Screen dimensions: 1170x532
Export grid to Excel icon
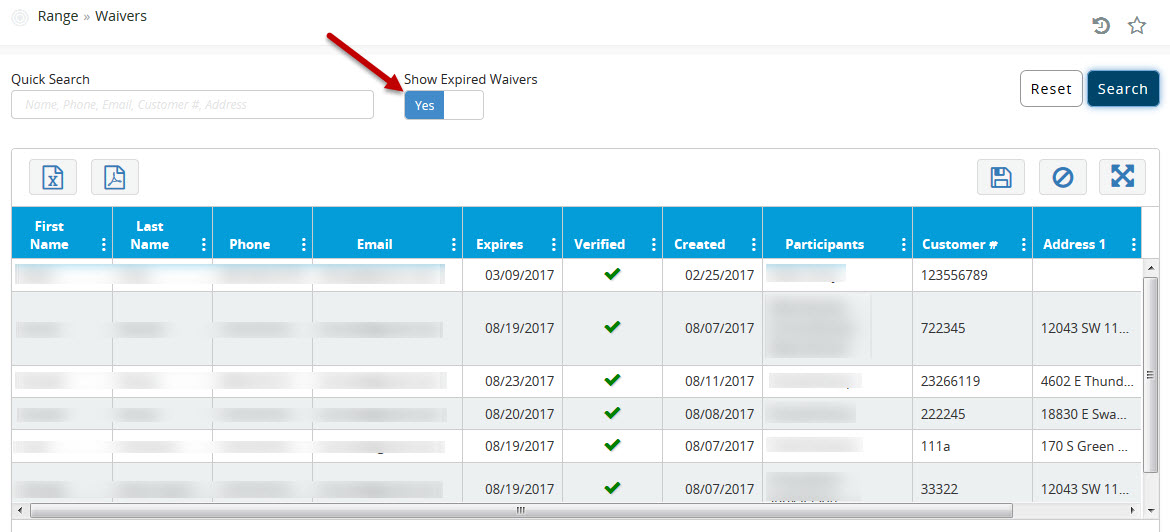[53, 177]
